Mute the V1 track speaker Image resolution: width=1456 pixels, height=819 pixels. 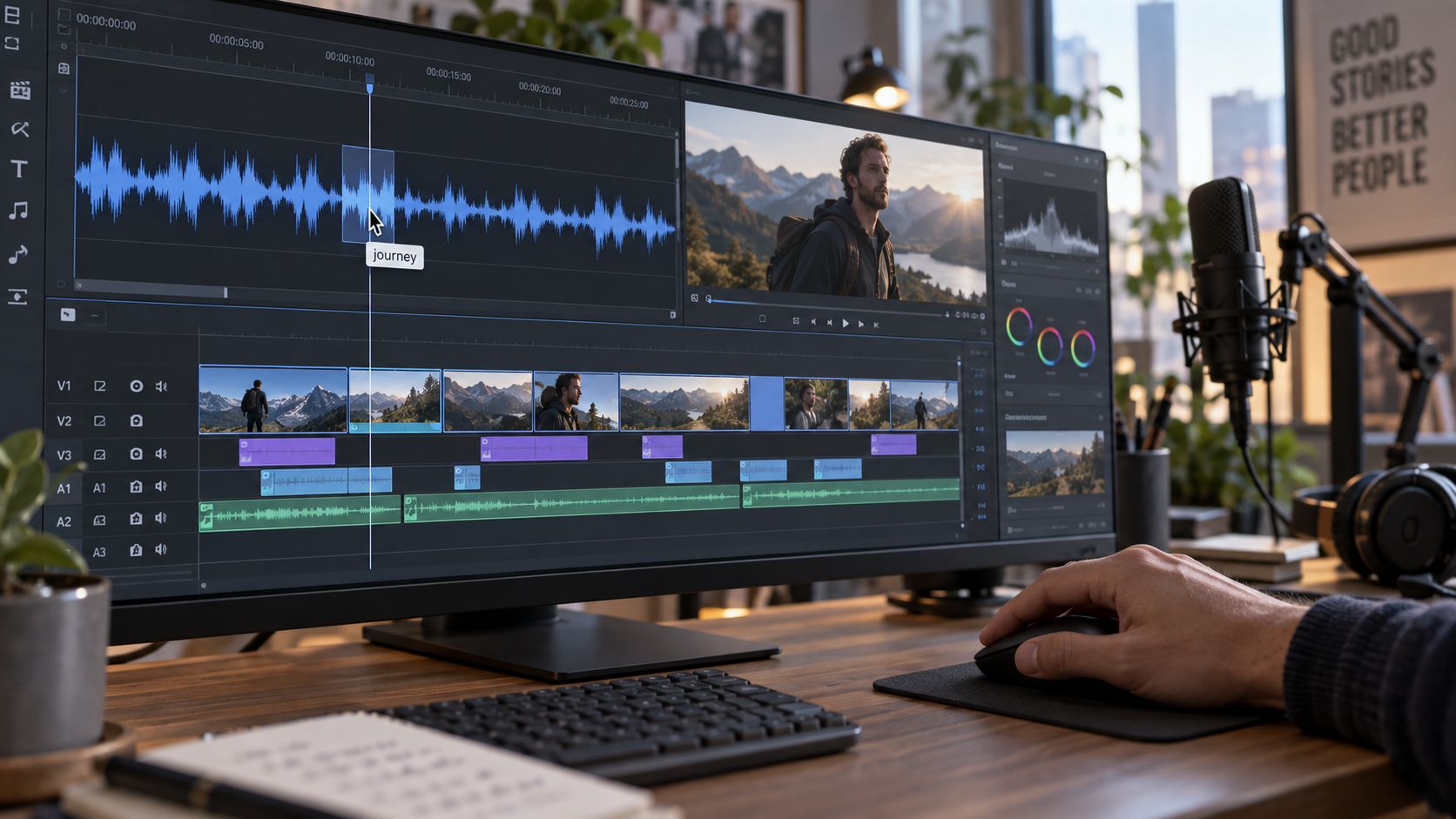point(161,386)
